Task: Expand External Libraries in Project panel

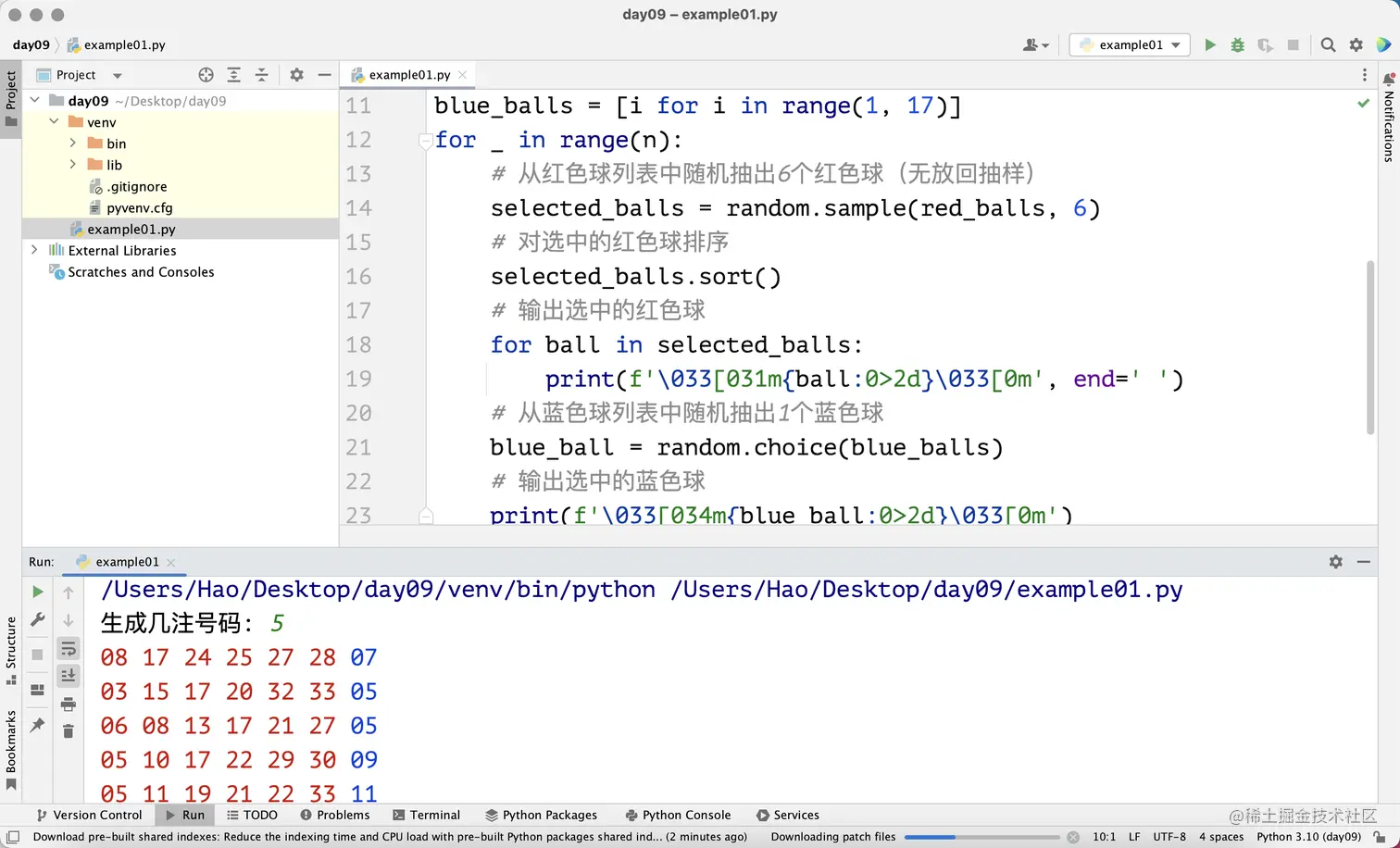Action: pyautogui.click(x=34, y=250)
